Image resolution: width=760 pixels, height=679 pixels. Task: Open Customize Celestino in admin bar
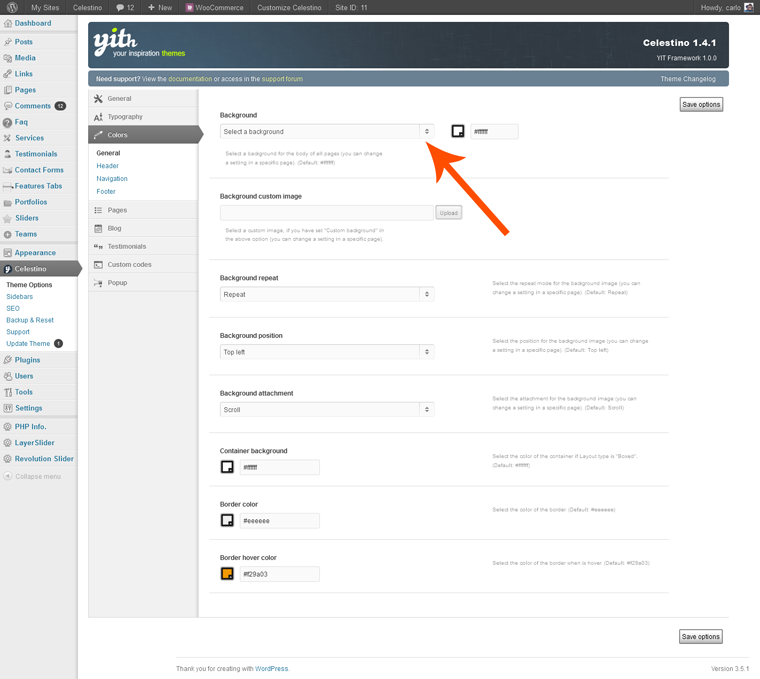289,8
